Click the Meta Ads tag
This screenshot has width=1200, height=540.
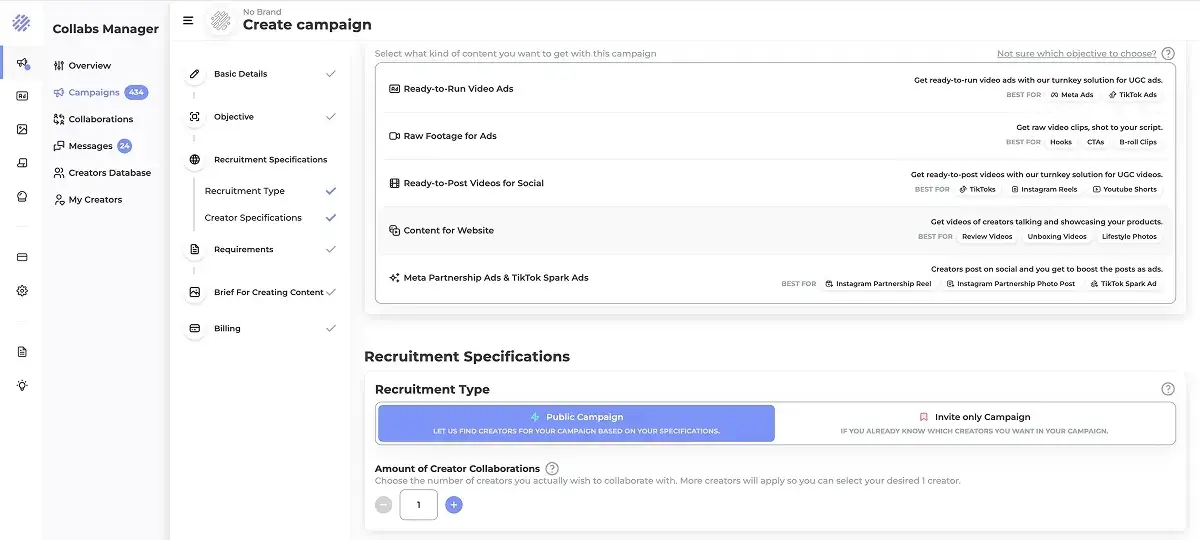1072,95
